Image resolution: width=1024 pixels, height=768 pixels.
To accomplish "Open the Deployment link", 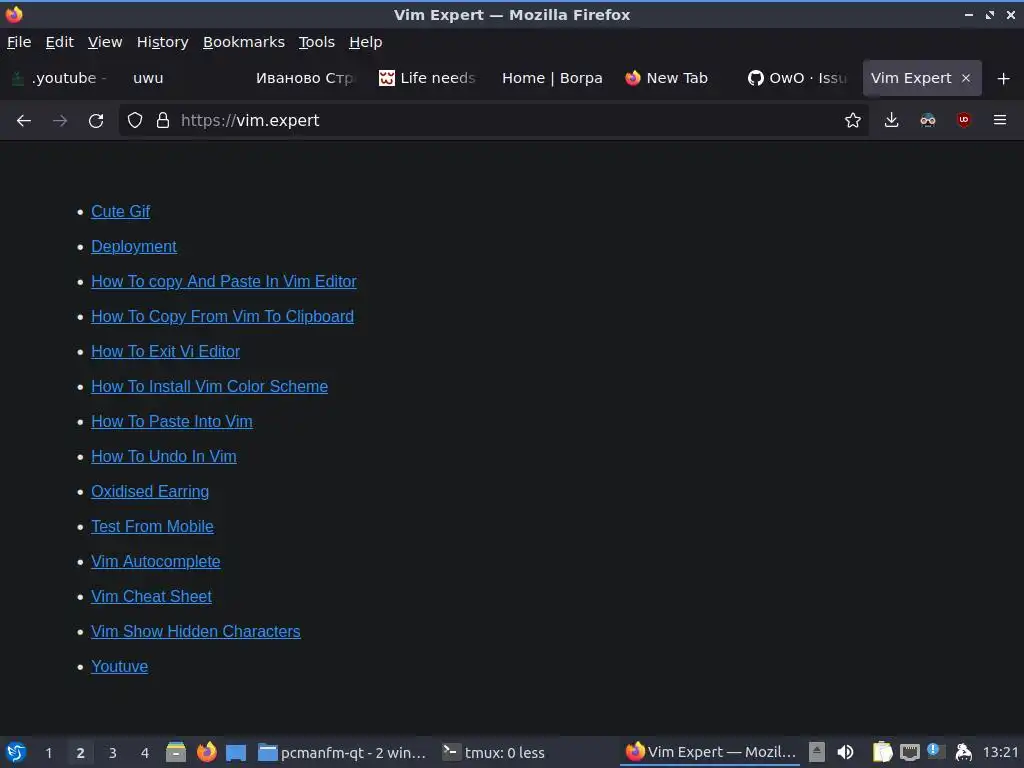I will 134,246.
